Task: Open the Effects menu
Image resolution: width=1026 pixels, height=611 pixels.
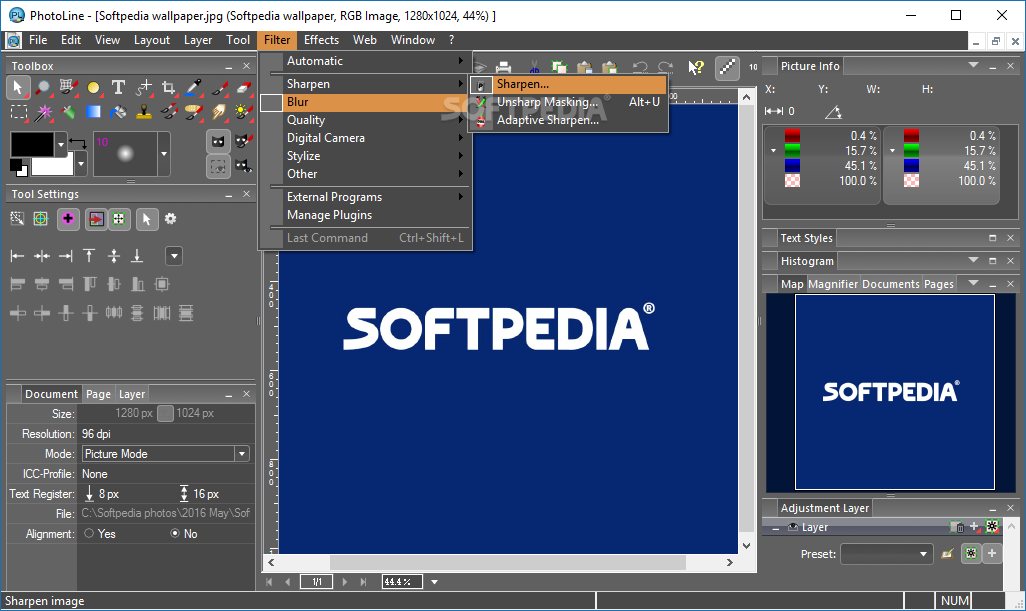Action: pyautogui.click(x=321, y=40)
